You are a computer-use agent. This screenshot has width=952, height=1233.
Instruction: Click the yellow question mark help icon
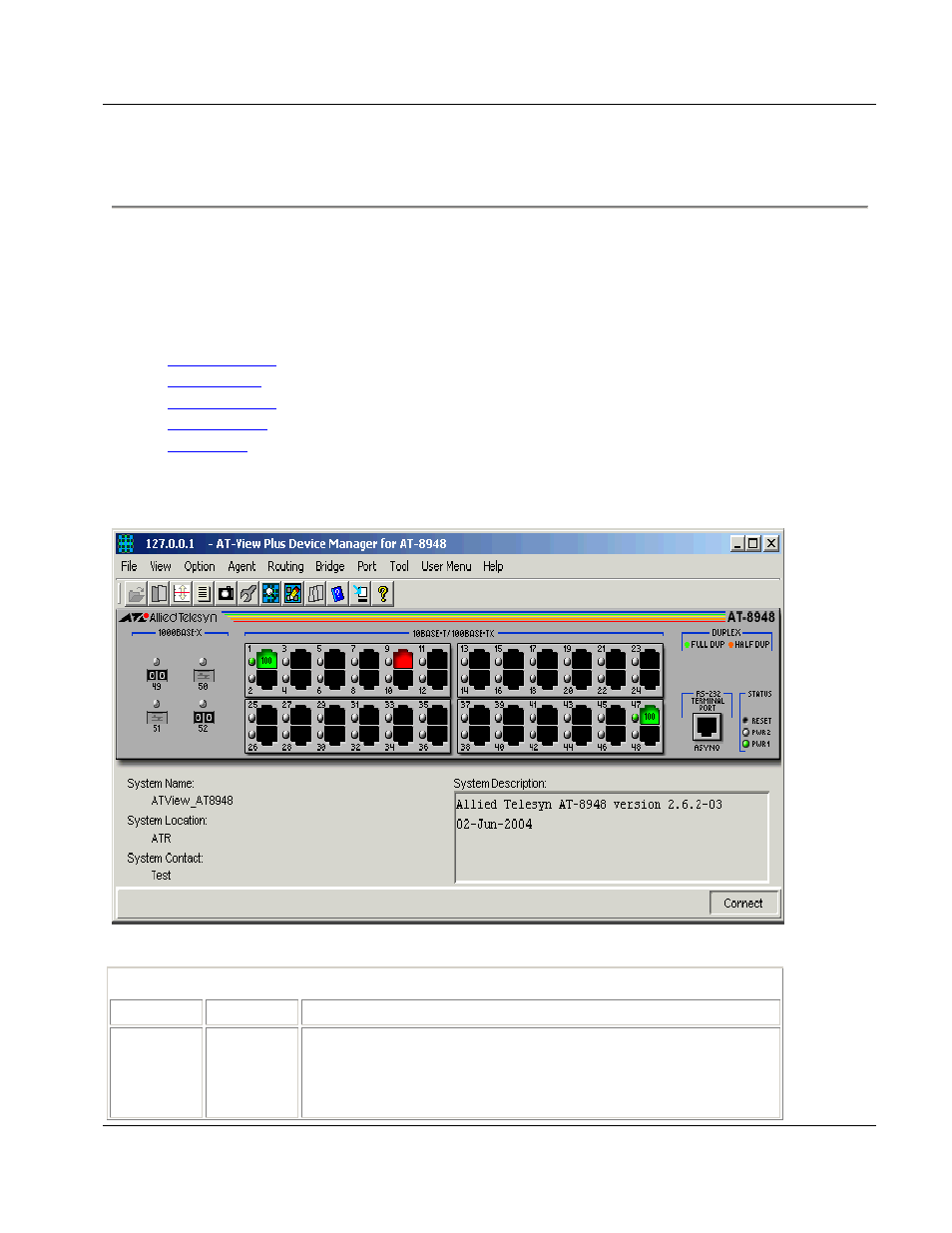coord(383,593)
